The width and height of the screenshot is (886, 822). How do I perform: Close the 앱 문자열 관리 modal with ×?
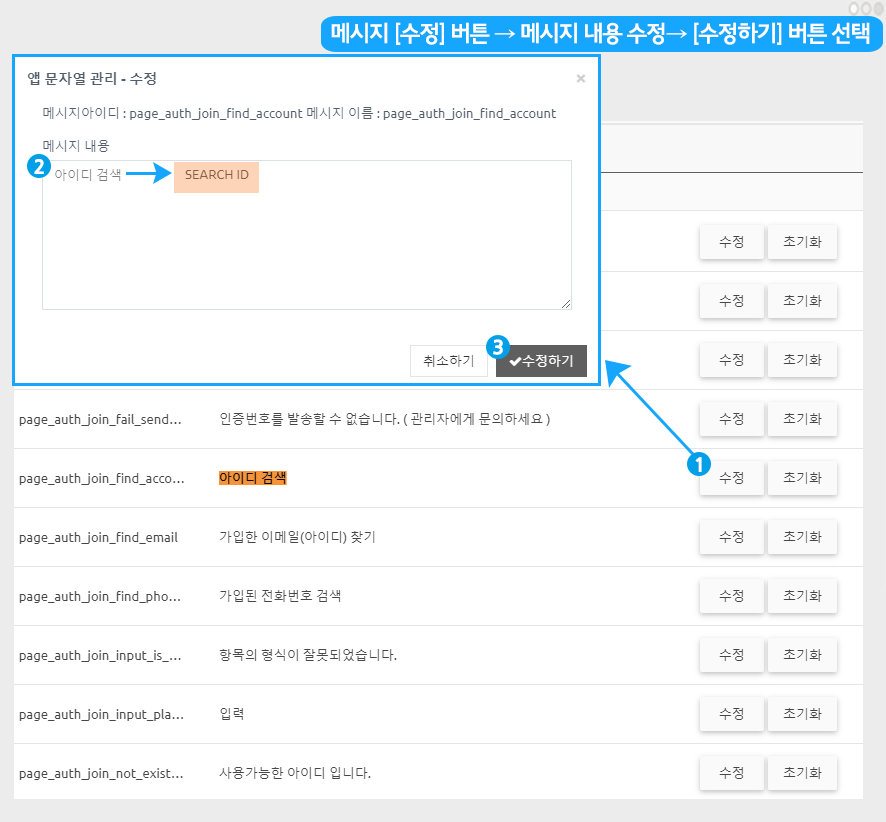pyautogui.click(x=581, y=79)
